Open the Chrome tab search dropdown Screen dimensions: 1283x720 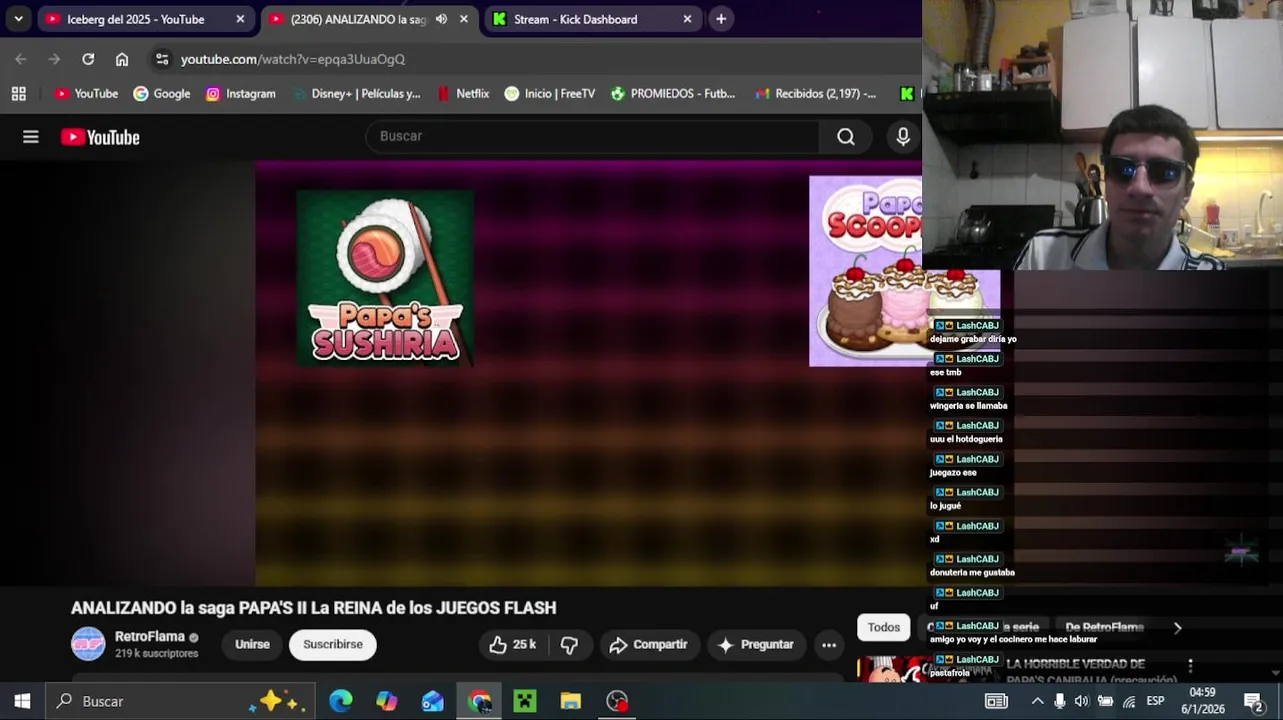(x=18, y=19)
